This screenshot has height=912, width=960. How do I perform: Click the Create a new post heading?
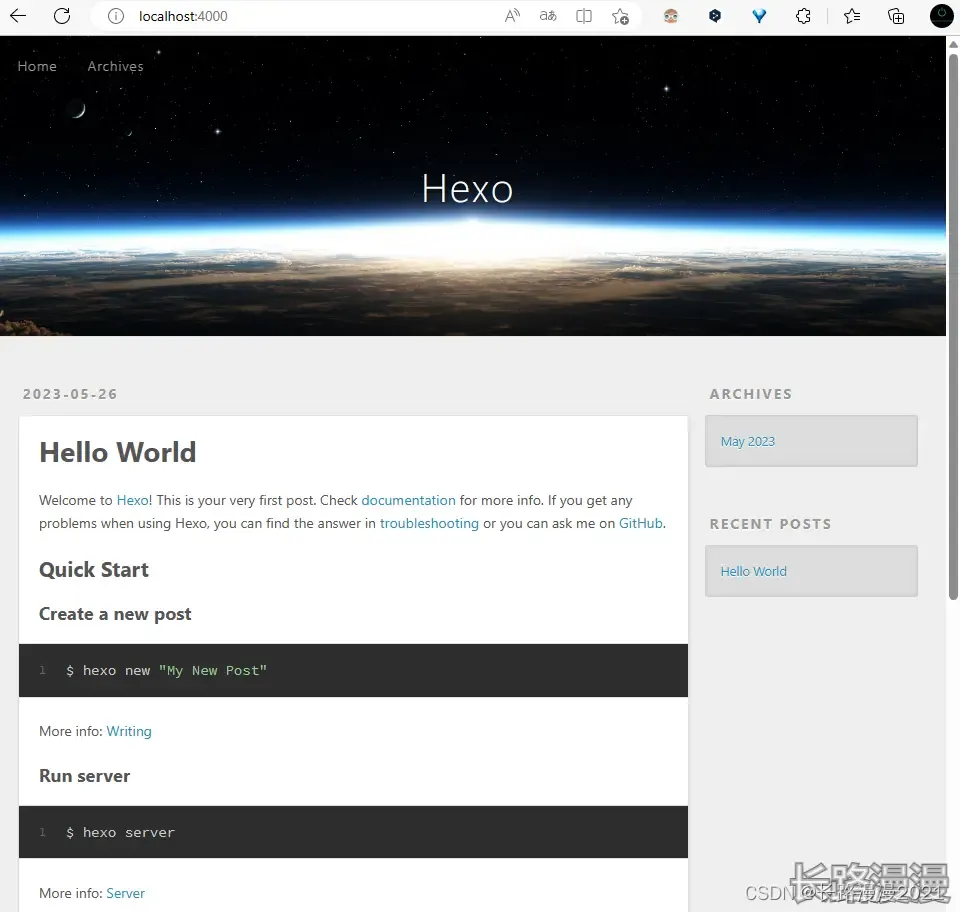coord(115,614)
